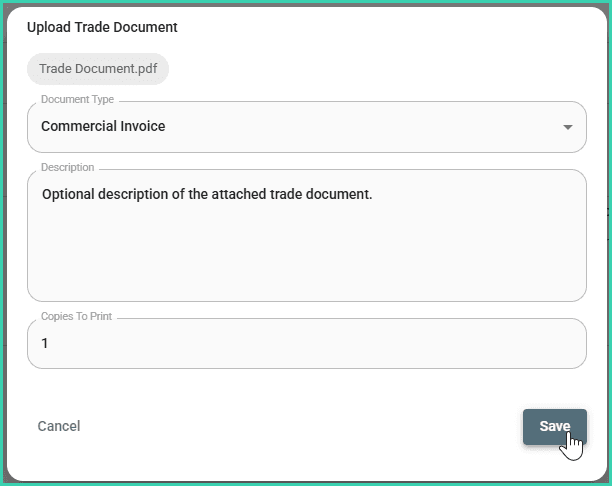Click the Trade Document.pdf file chip
The width and height of the screenshot is (612, 486).
click(98, 69)
